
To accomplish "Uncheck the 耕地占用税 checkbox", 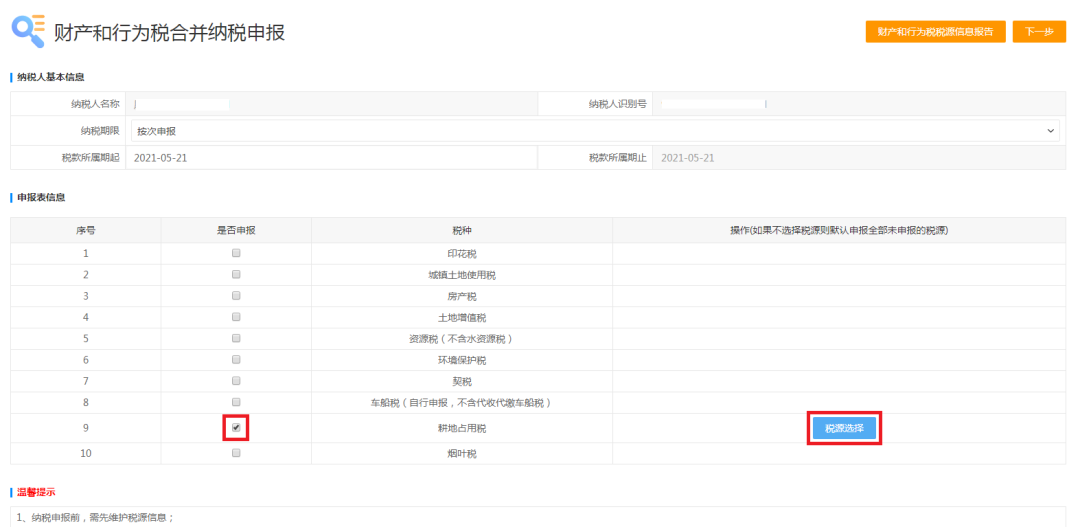I will [x=236, y=427].
